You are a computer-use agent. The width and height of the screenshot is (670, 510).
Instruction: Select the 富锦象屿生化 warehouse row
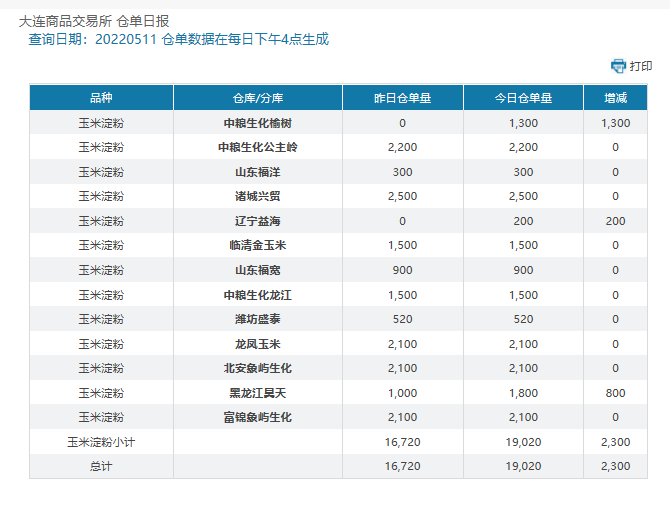[258, 417]
